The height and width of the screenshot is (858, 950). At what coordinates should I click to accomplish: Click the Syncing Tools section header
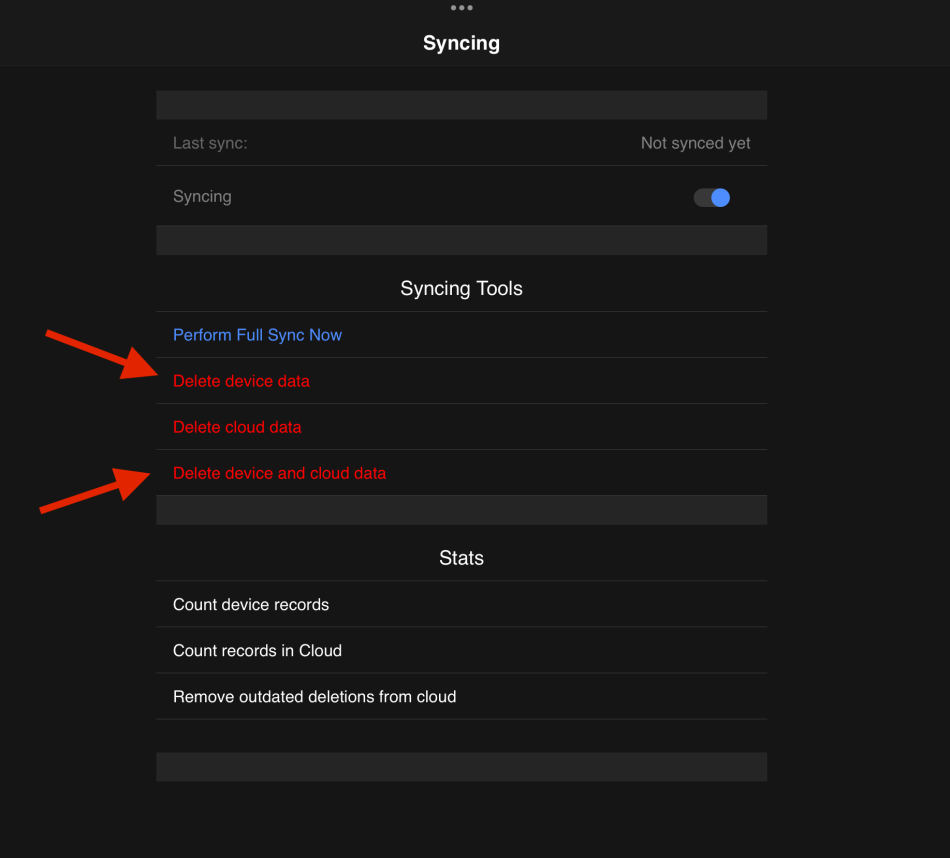click(x=461, y=289)
